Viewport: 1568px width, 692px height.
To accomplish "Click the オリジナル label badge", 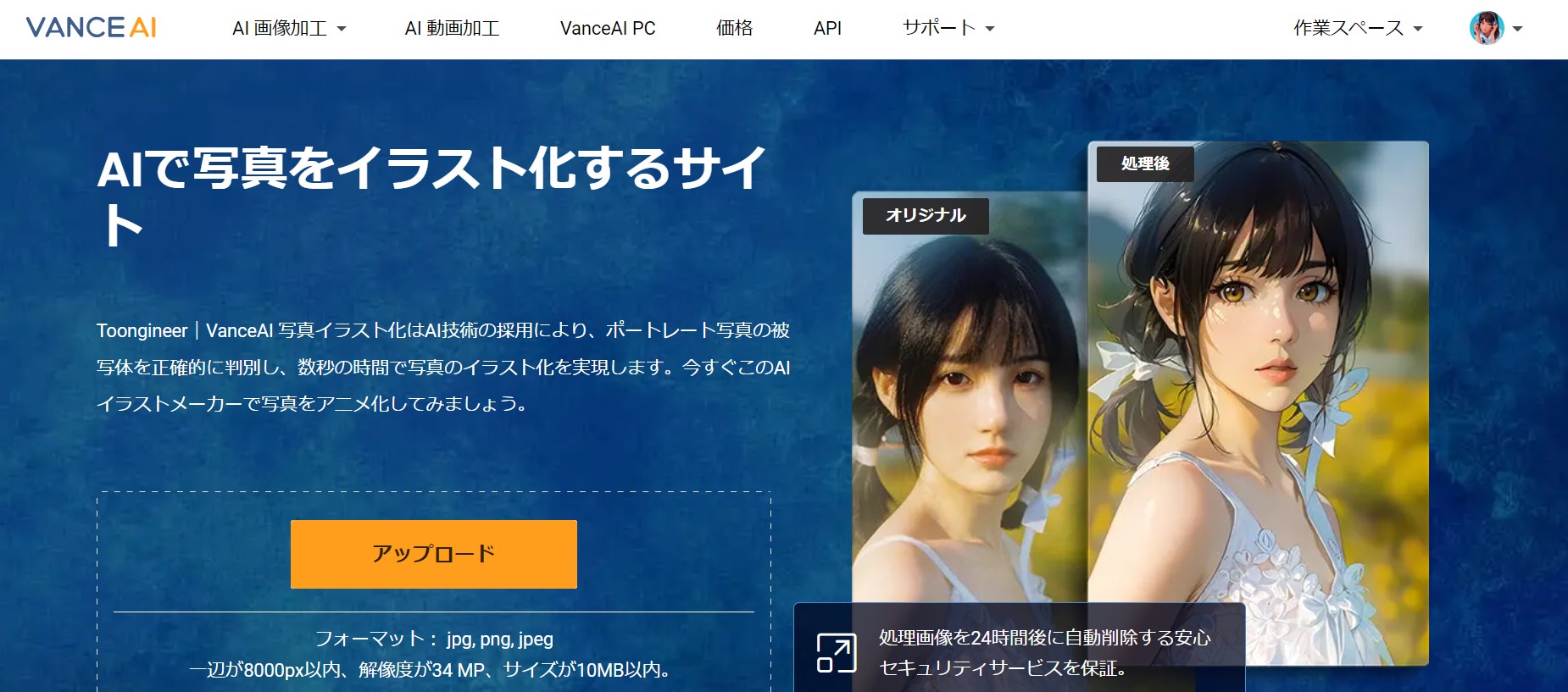I will [x=926, y=216].
